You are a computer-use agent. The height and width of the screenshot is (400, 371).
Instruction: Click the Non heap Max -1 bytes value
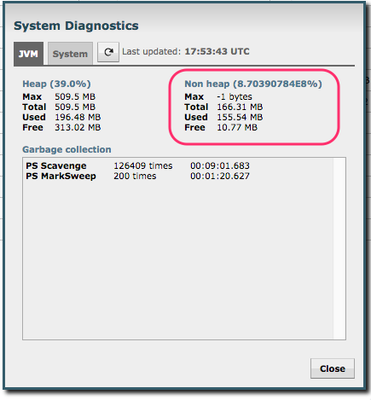234,97
